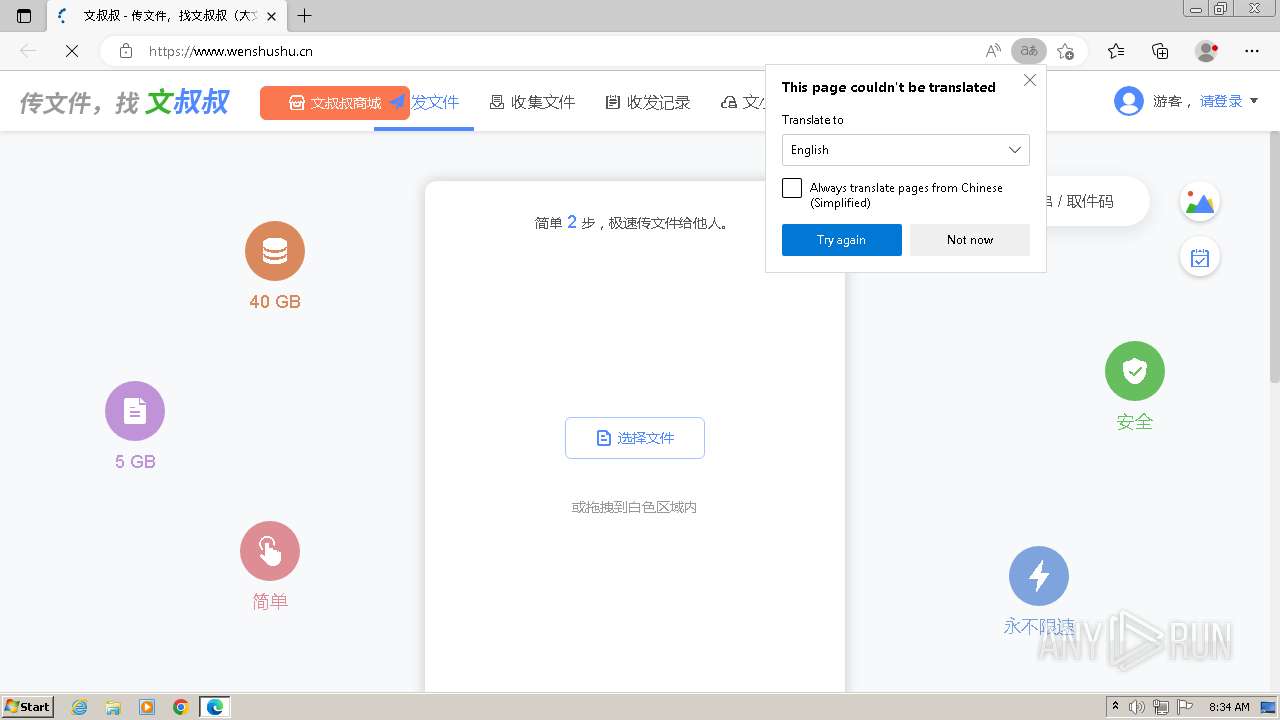Click the 请登录 login link
The height and width of the screenshot is (720, 1280).
pyautogui.click(x=1221, y=101)
